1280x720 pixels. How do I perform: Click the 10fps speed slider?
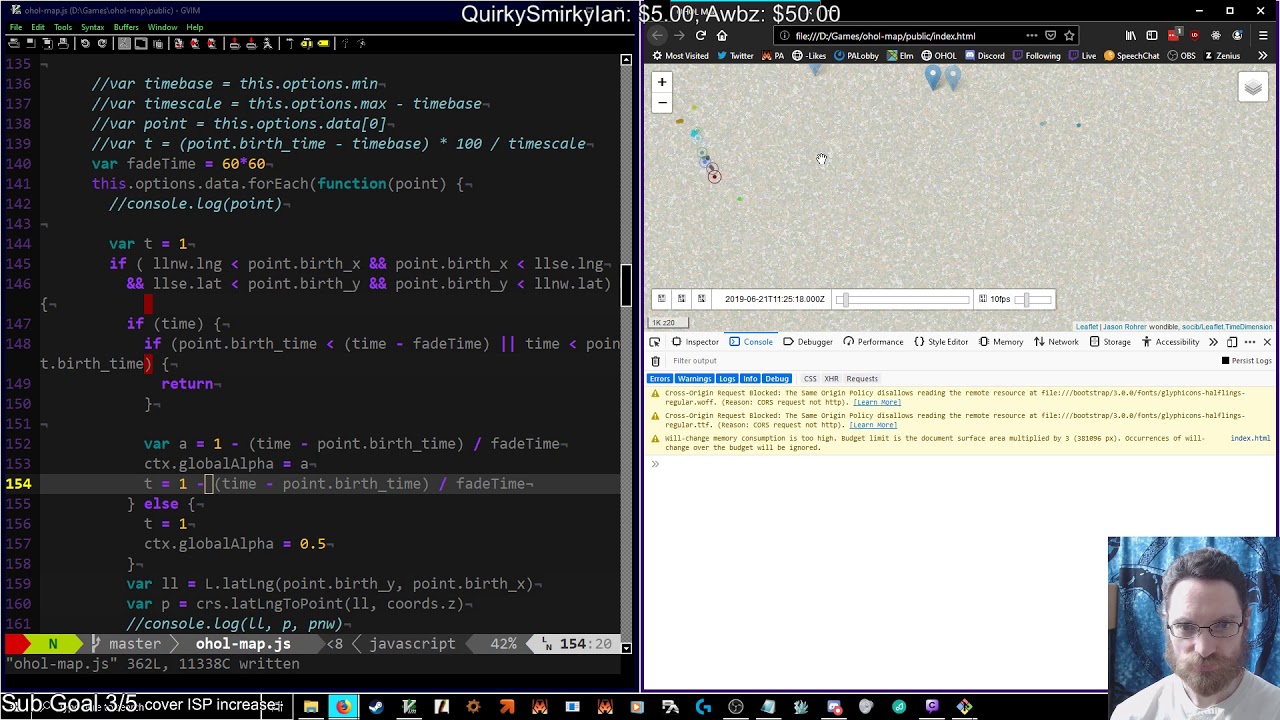click(1032, 299)
